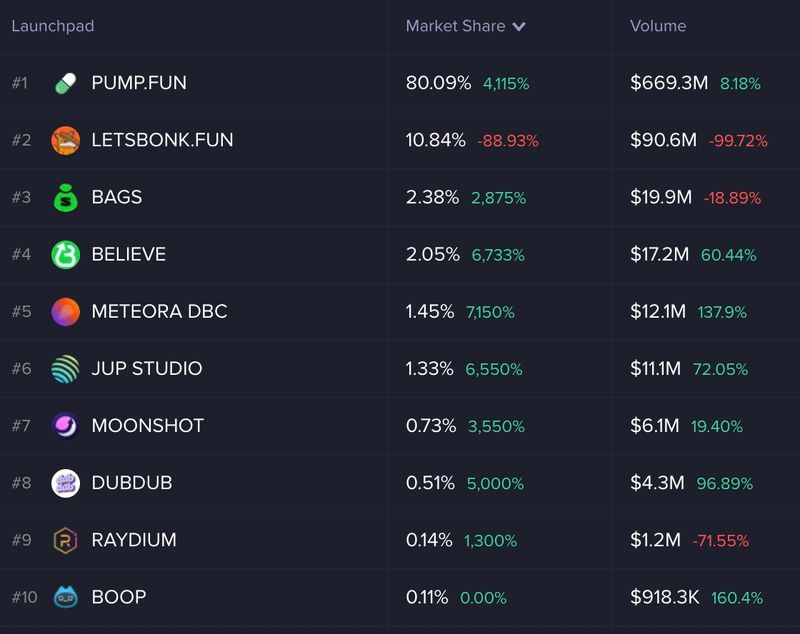This screenshot has width=800, height=634.
Task: Toggle the Market Share sort arrow
Action: (x=519, y=27)
